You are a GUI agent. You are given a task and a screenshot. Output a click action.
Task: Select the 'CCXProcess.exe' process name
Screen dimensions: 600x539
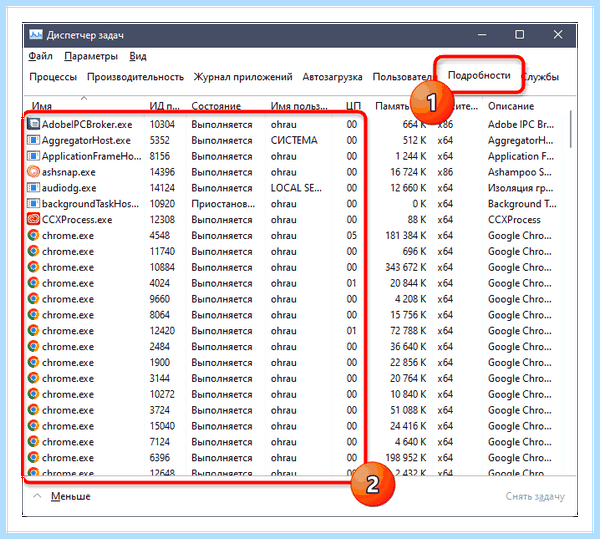tap(77, 220)
